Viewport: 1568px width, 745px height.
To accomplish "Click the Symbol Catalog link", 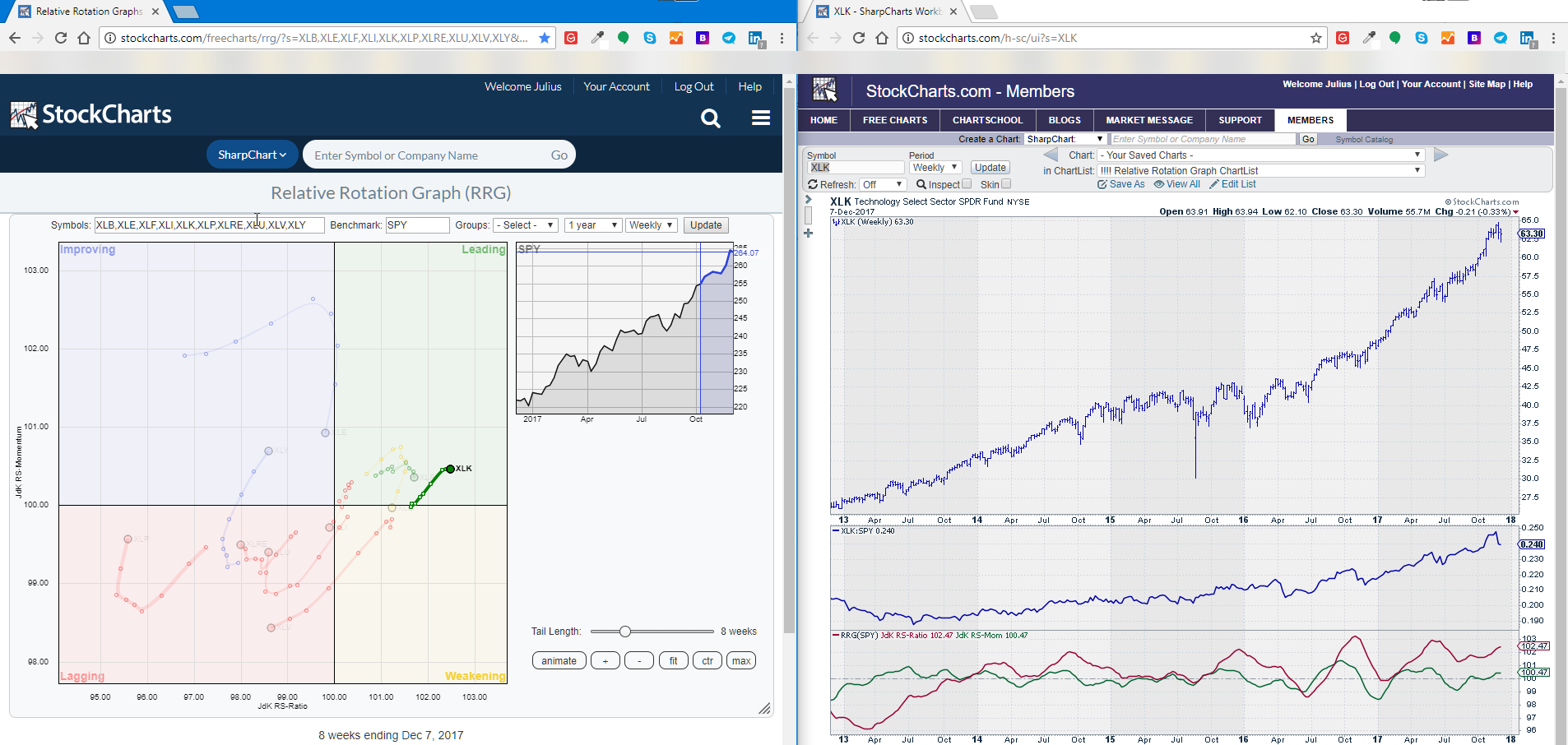I will tap(1364, 140).
